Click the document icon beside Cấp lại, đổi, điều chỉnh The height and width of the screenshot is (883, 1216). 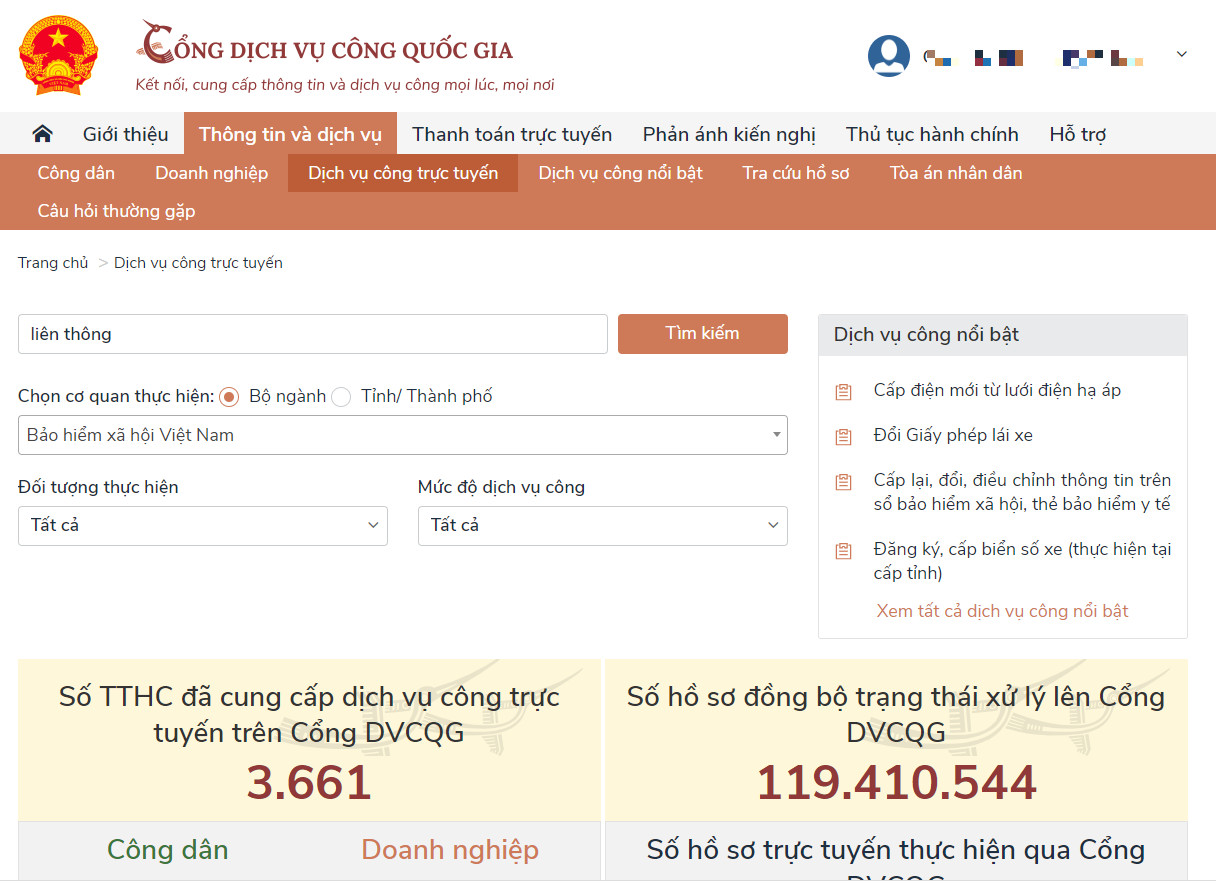(843, 482)
